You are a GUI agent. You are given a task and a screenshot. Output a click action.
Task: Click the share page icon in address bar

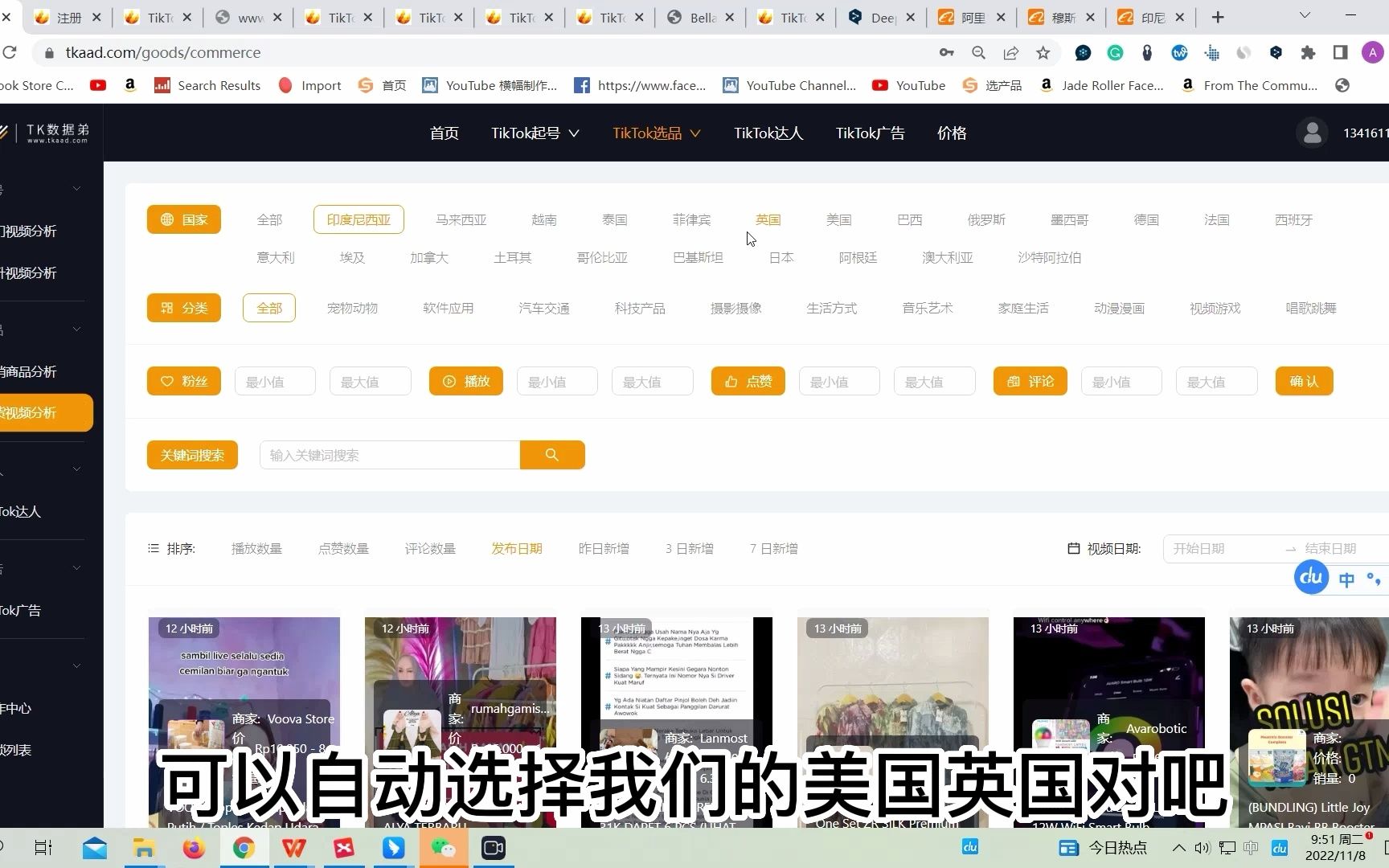pos(1010,52)
